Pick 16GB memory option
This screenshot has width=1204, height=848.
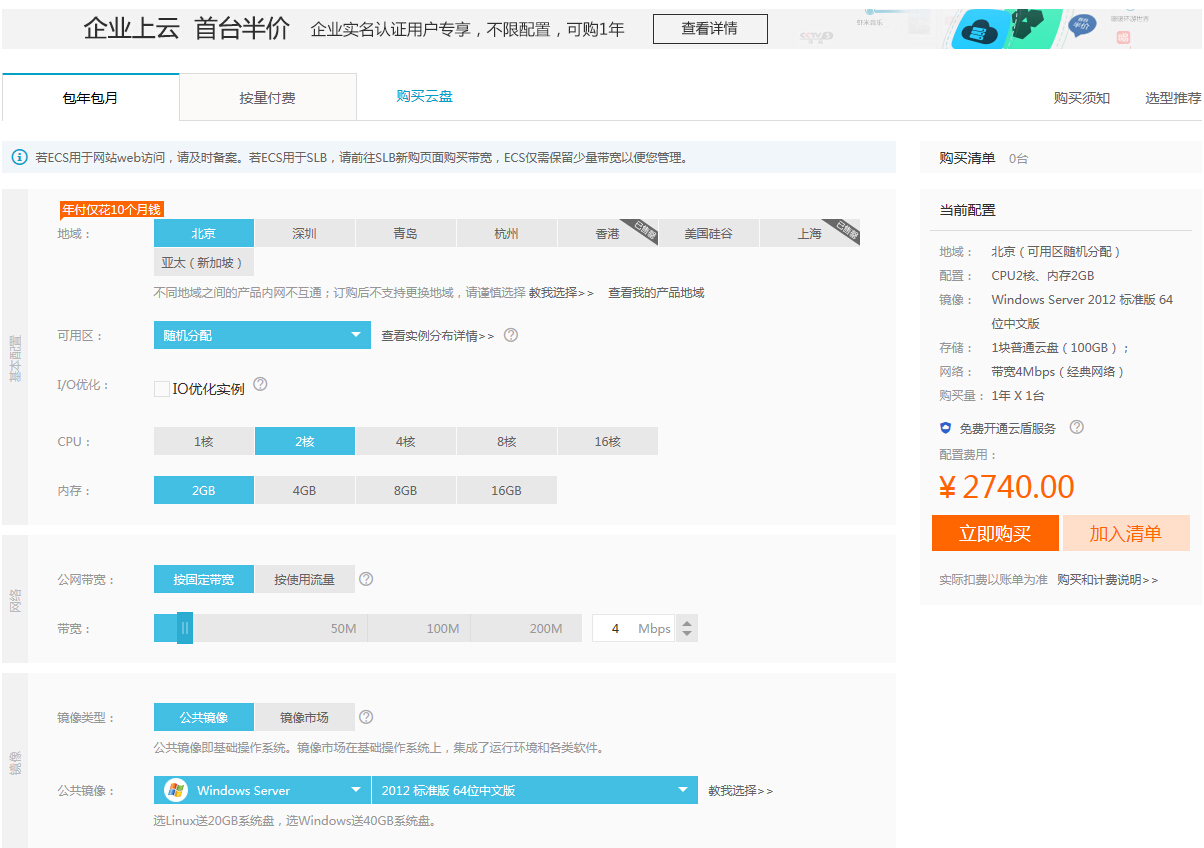(x=507, y=490)
